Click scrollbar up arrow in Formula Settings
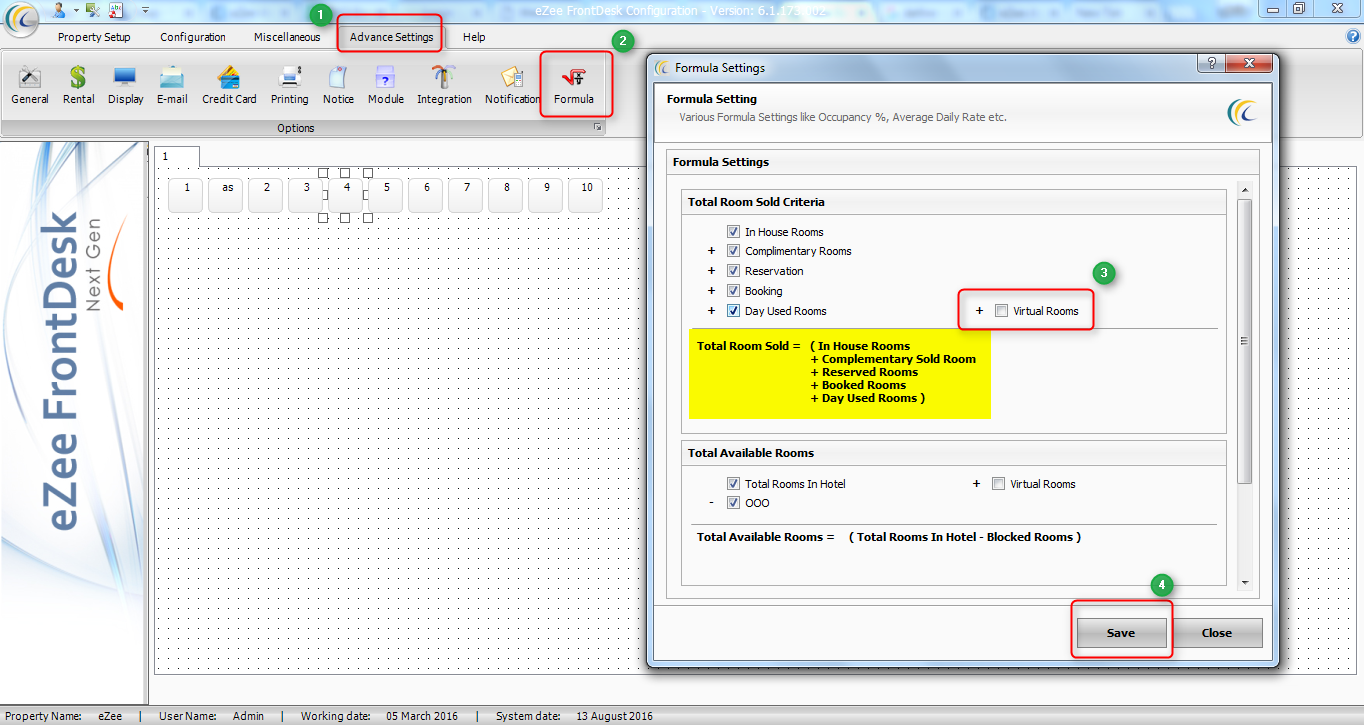The height and width of the screenshot is (725, 1364). (x=1244, y=189)
